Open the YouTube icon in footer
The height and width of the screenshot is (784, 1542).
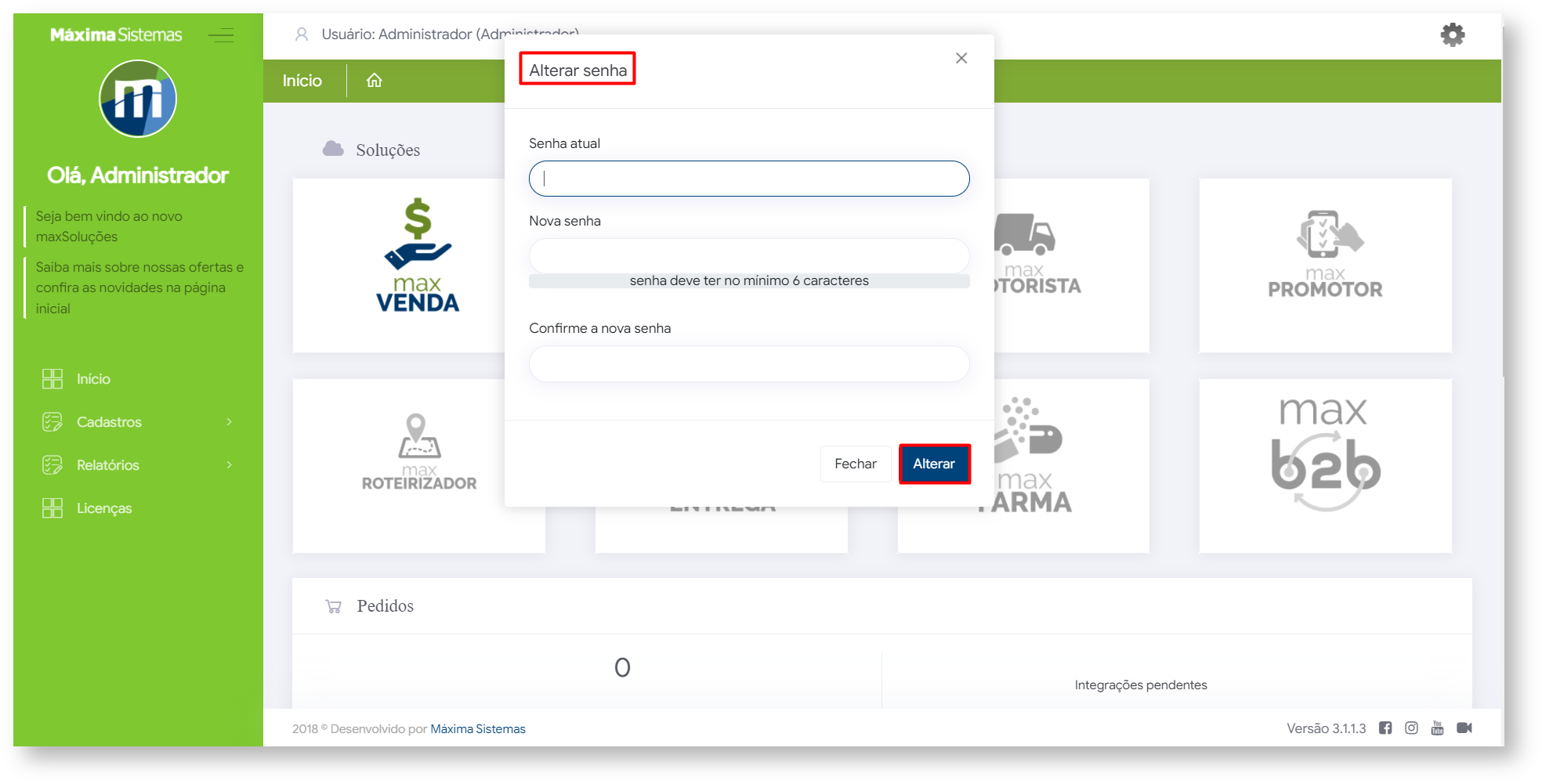1437,728
